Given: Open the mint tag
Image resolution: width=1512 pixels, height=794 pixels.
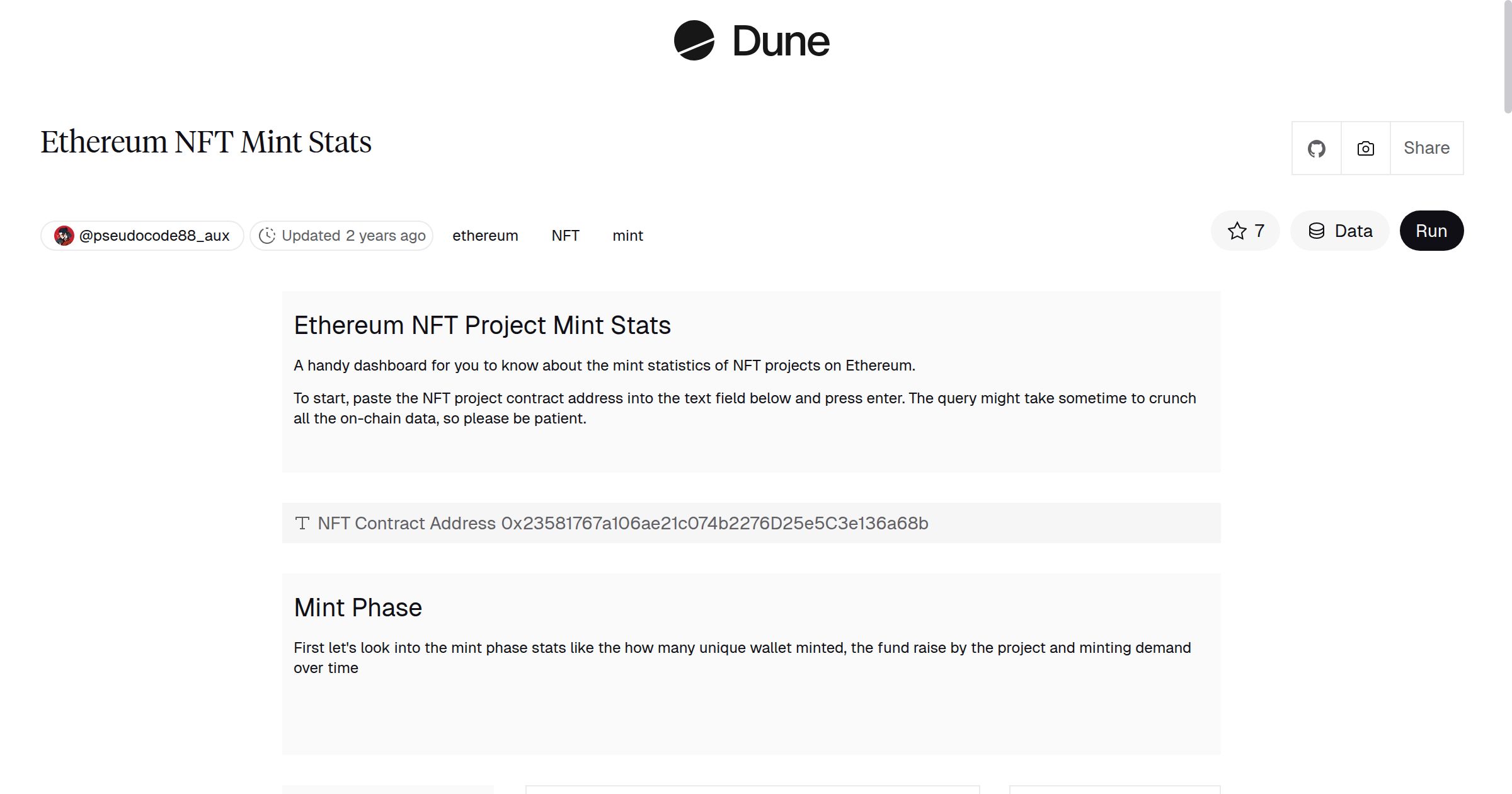Looking at the screenshot, I should coord(627,235).
